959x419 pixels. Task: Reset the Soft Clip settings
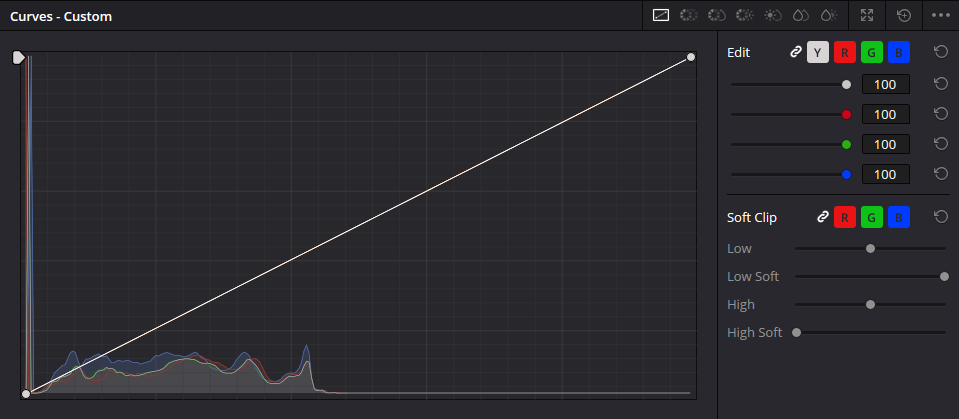941,217
